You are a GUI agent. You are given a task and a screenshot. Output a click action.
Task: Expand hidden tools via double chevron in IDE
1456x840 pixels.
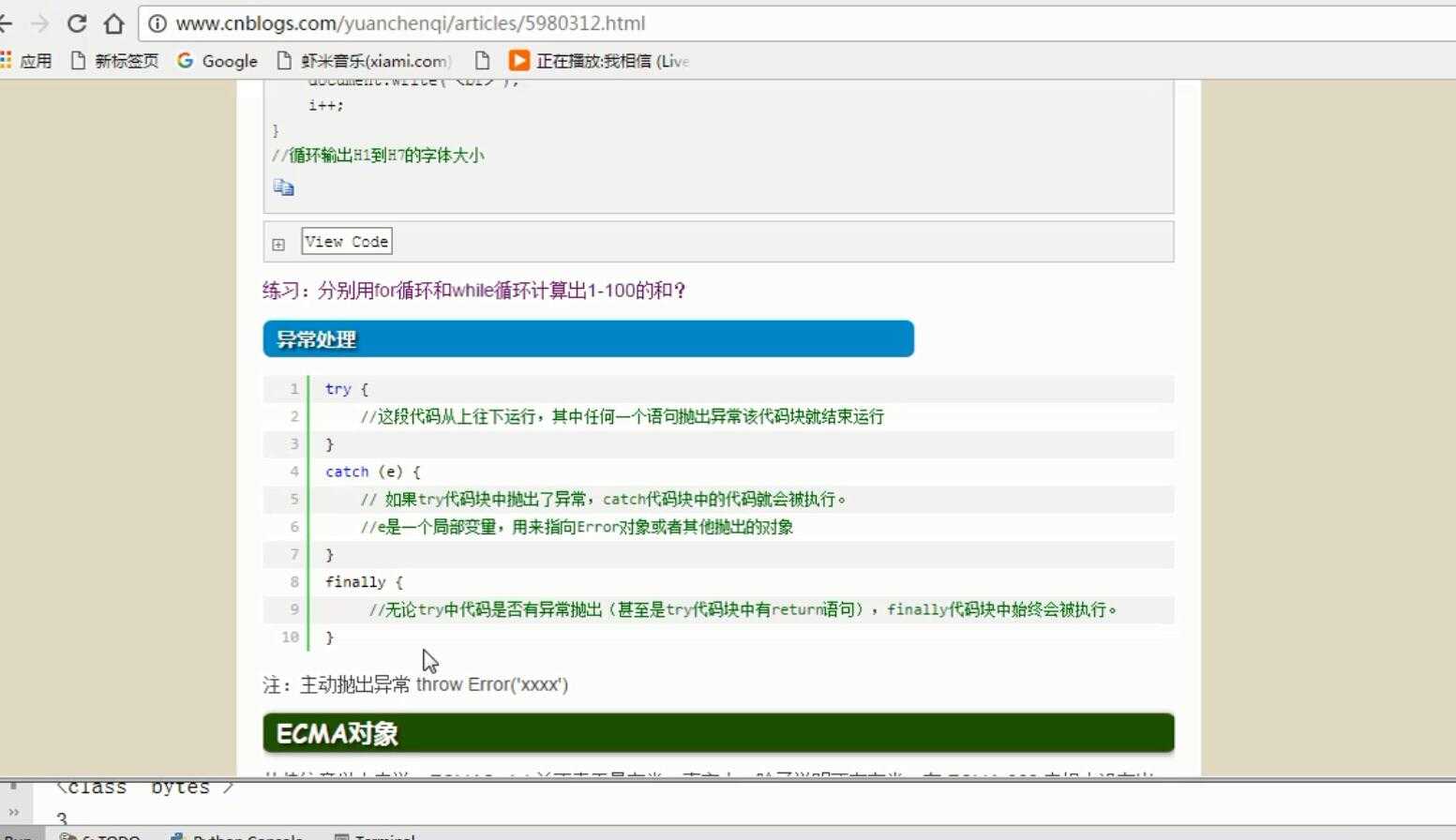(x=13, y=812)
